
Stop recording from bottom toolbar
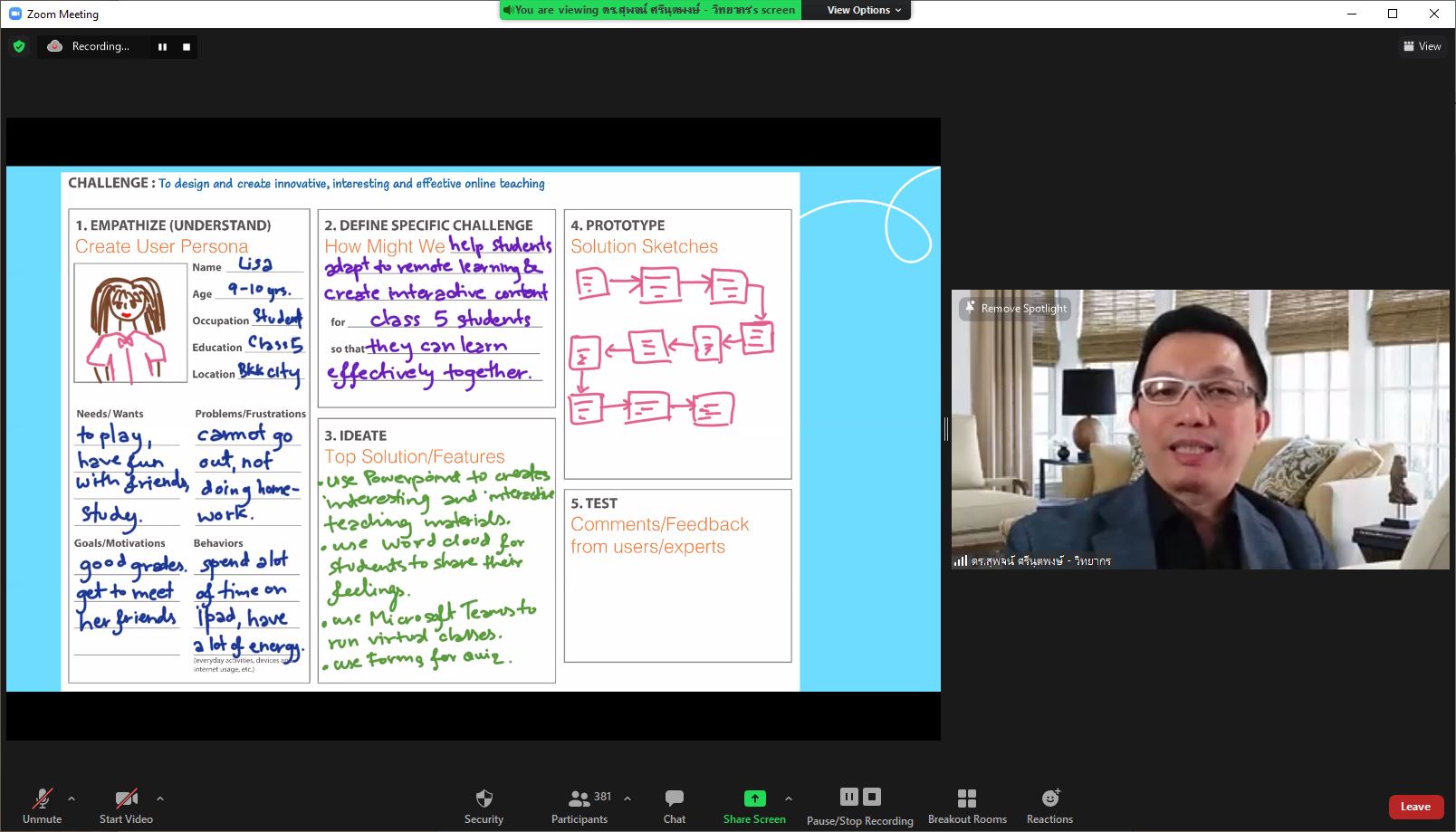[872, 797]
